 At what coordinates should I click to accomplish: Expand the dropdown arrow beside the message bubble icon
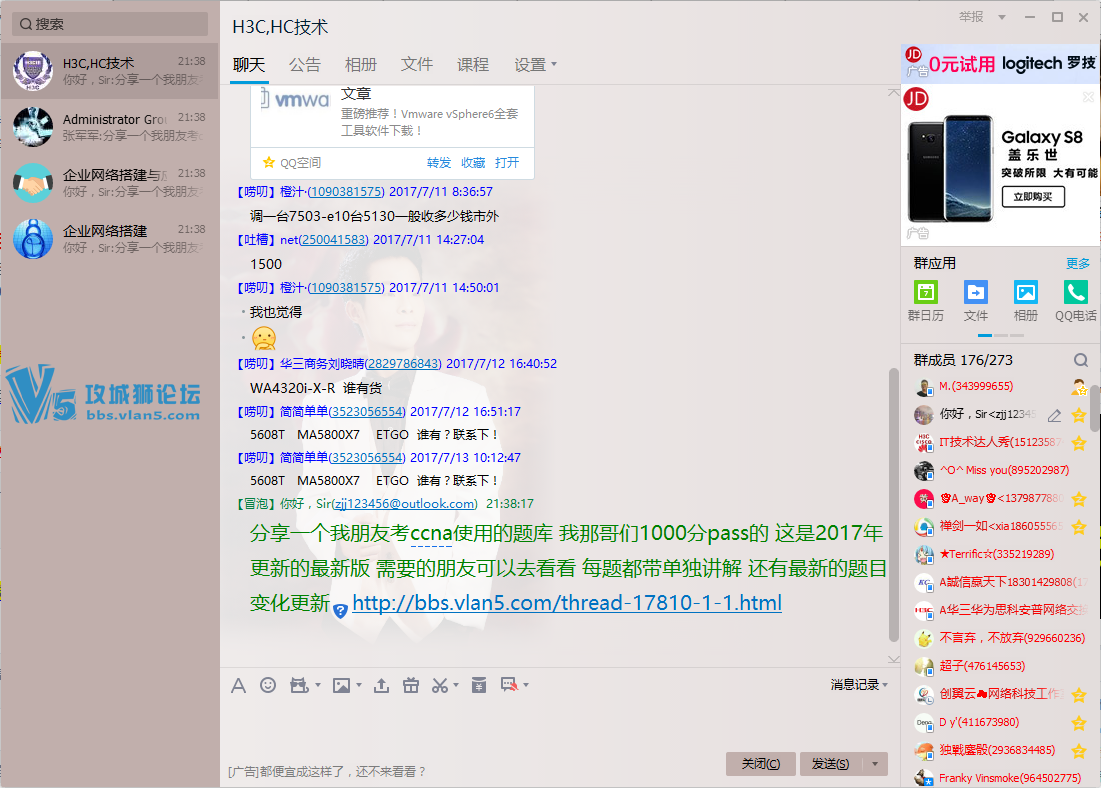point(526,685)
